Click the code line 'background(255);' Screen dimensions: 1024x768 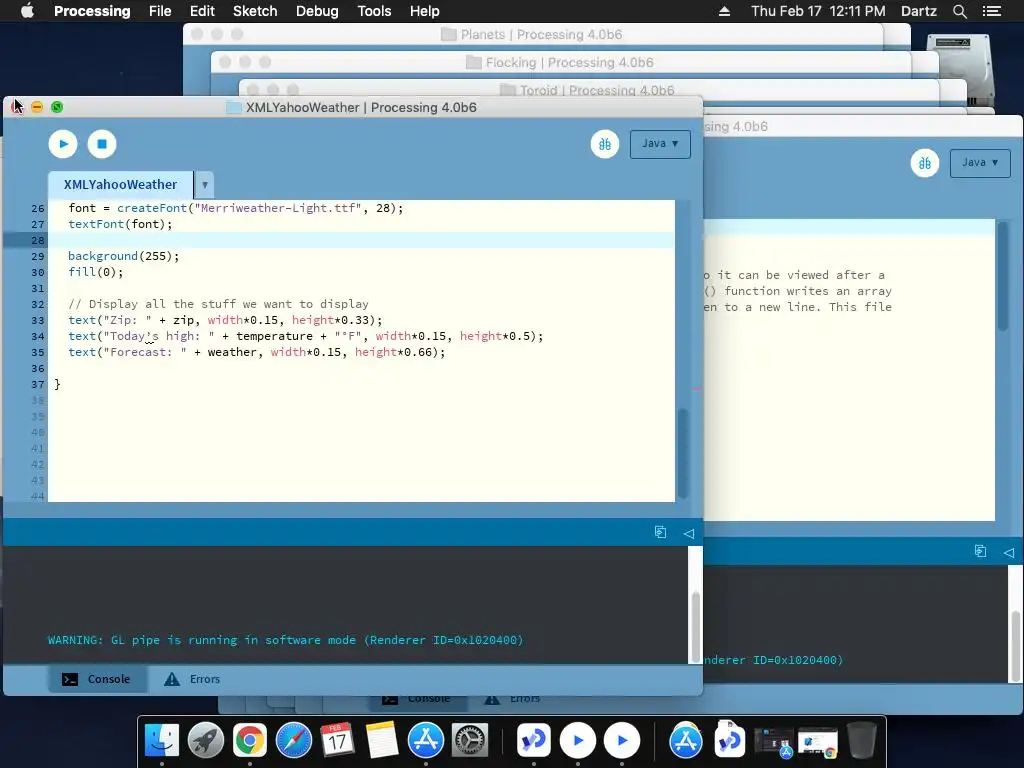coord(123,256)
